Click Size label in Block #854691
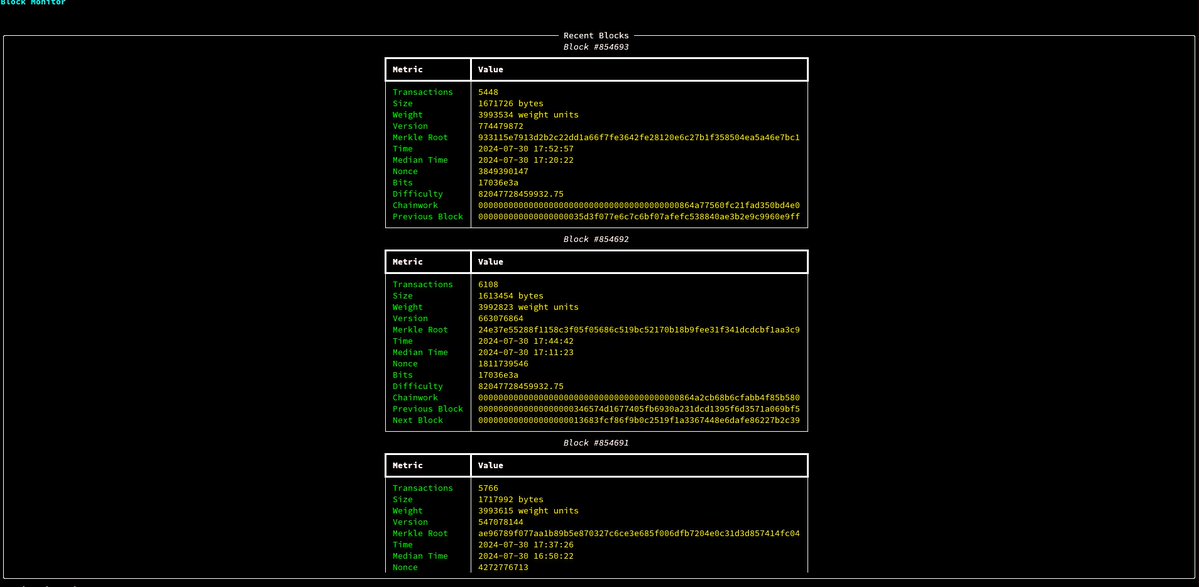 point(402,499)
